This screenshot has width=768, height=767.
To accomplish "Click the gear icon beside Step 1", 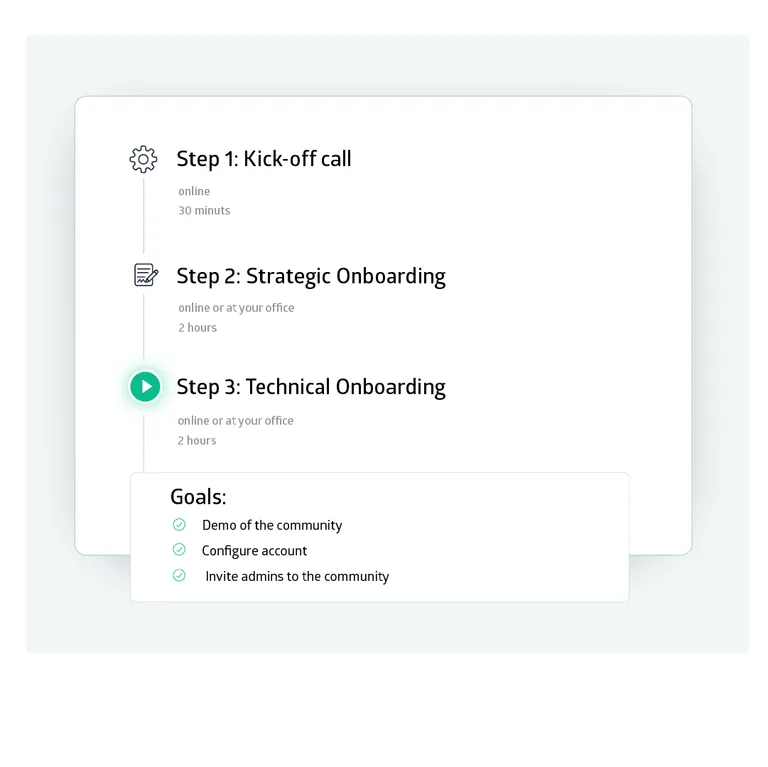I will coord(144,159).
